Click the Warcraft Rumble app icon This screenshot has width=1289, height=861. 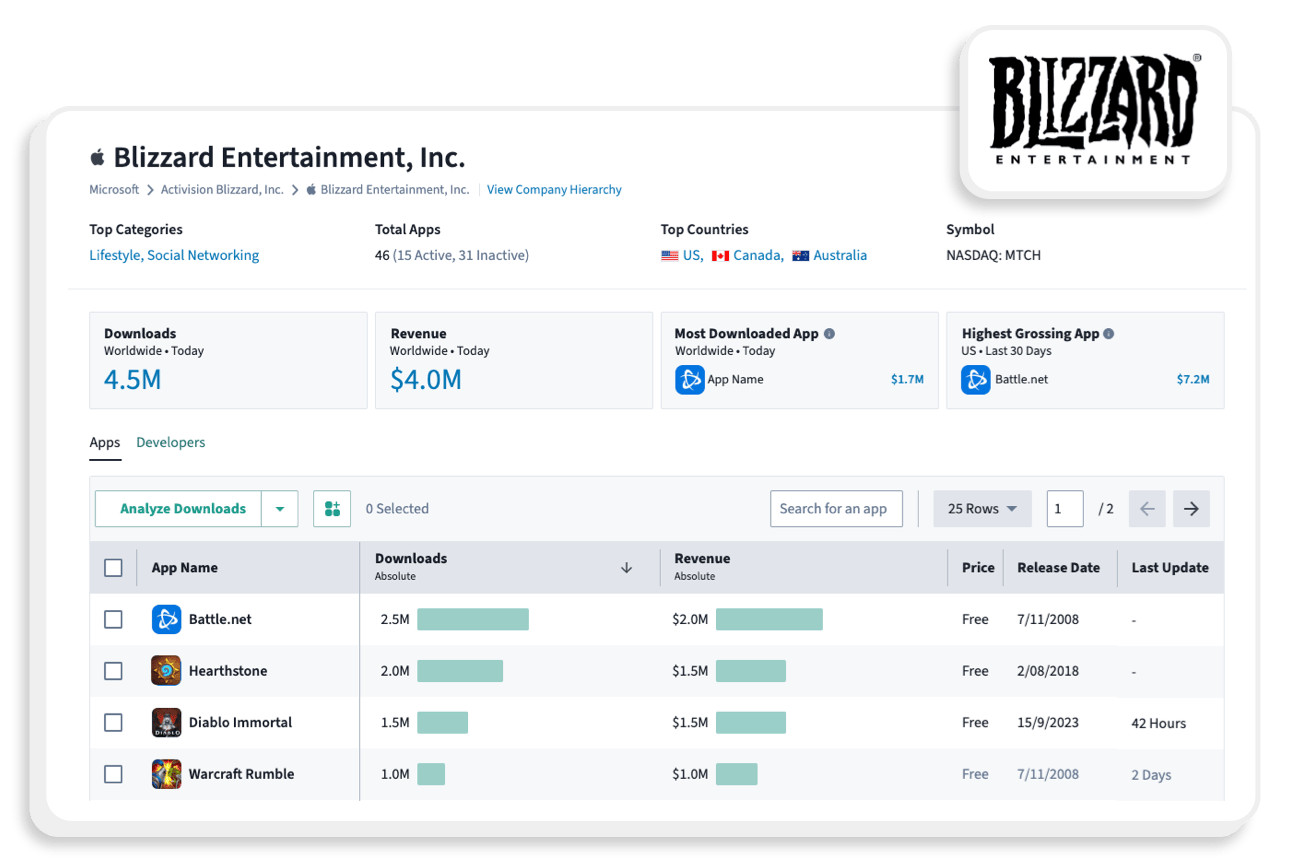pos(166,774)
